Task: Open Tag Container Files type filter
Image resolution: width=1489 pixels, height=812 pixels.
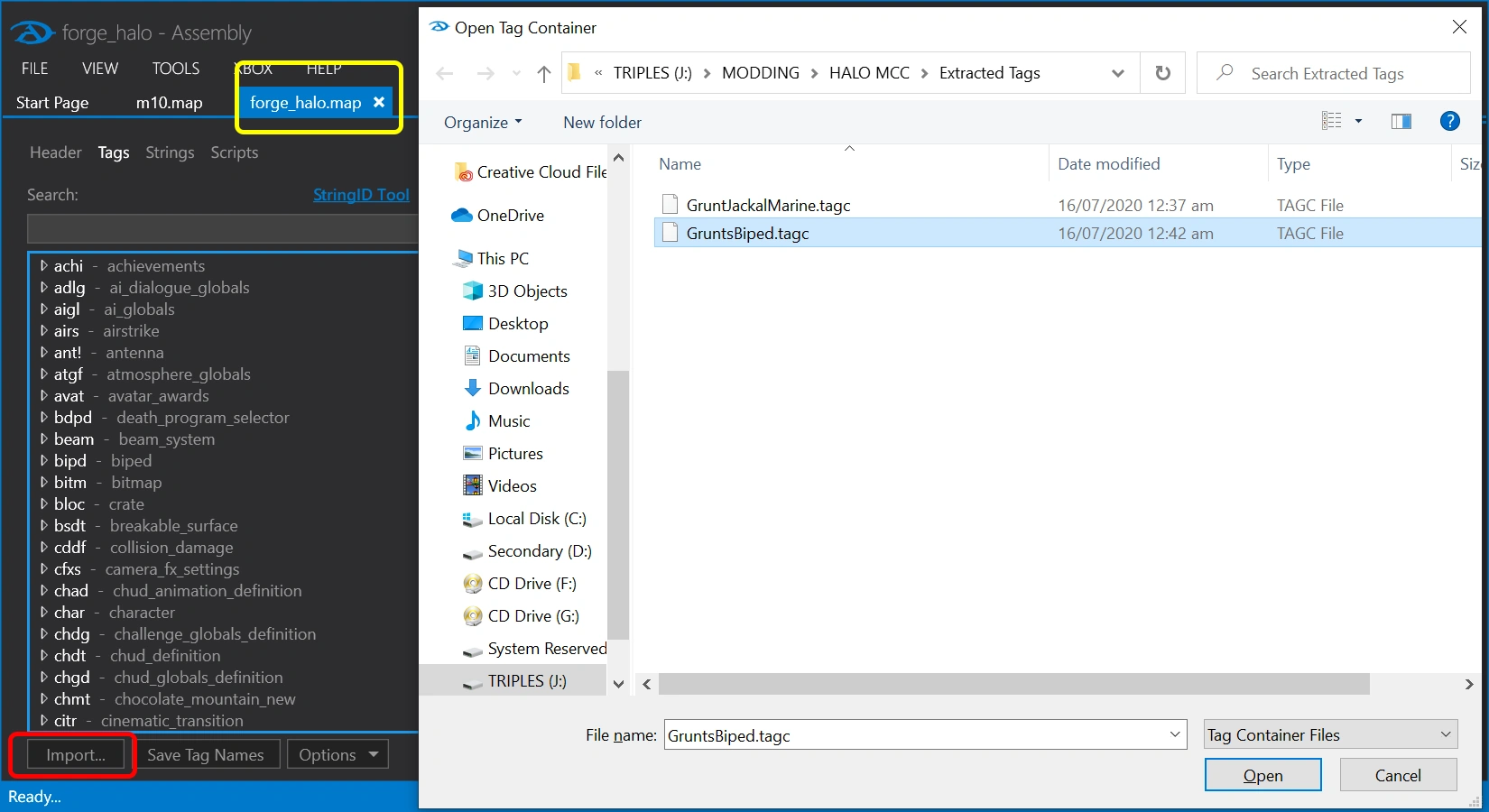Action: coord(1331,734)
